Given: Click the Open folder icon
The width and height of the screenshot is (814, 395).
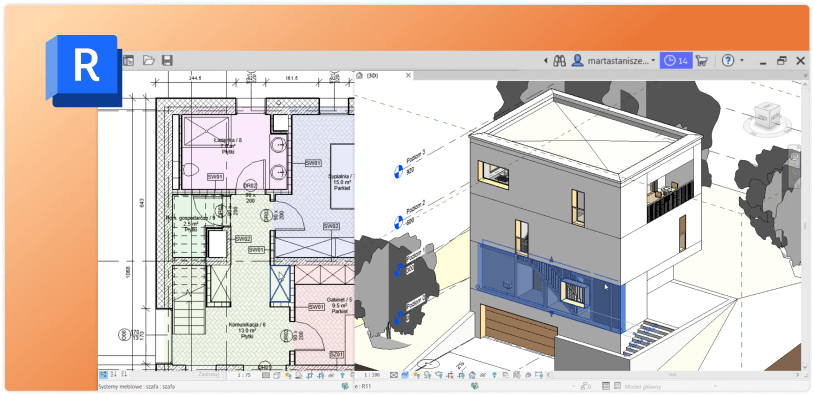Looking at the screenshot, I should click(148, 61).
